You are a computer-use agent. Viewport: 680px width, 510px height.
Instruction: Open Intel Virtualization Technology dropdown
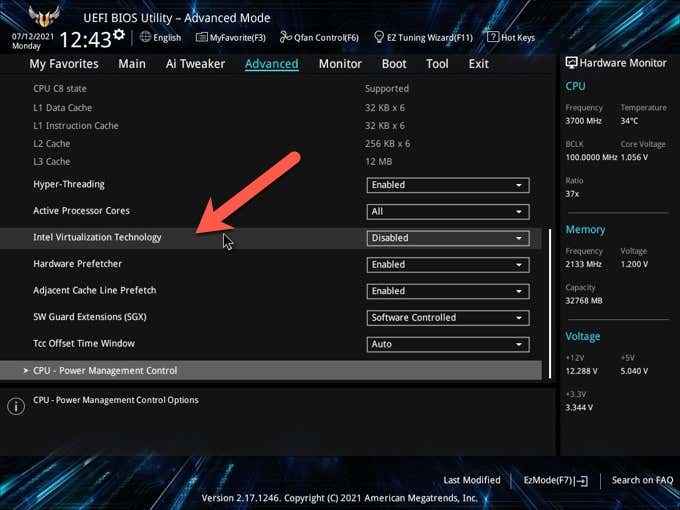448,238
